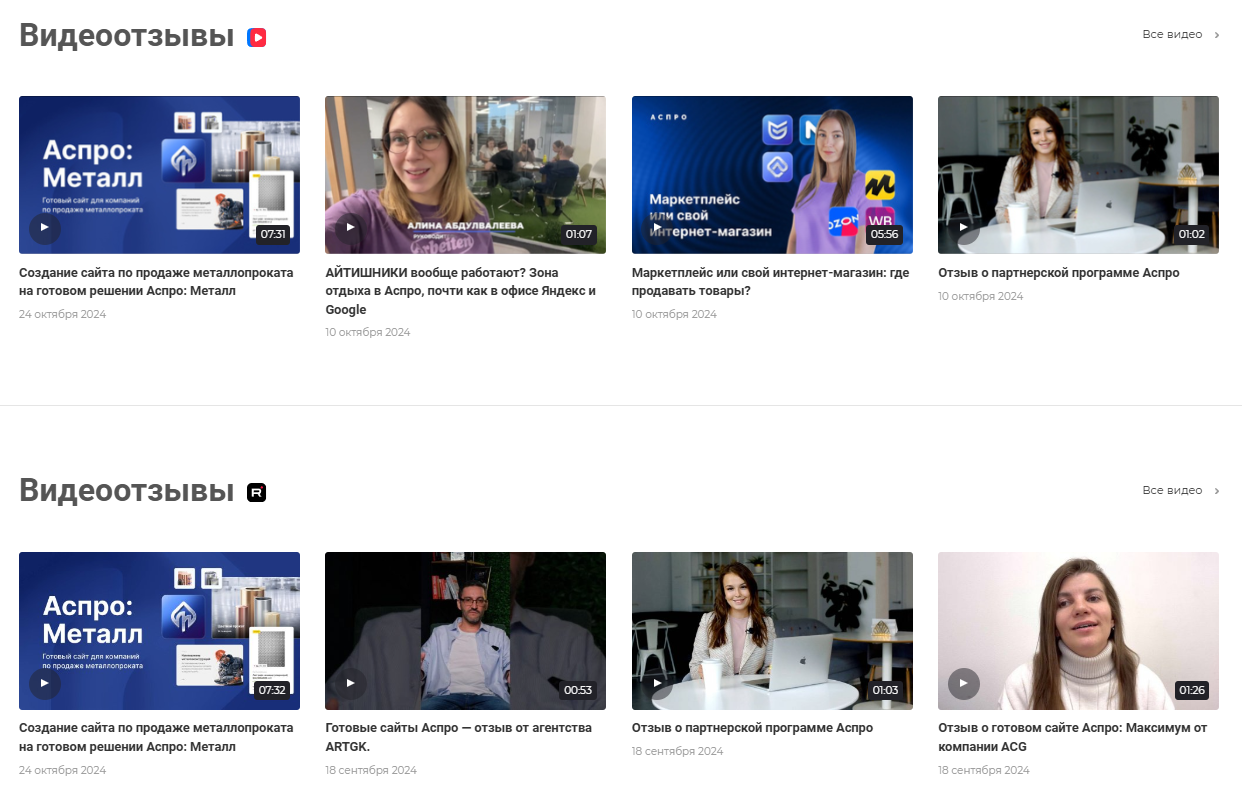Image resolution: width=1242 pixels, height=798 pixels.
Task: Click the second Видеоотзывы heading text
Action: [x=126, y=491]
